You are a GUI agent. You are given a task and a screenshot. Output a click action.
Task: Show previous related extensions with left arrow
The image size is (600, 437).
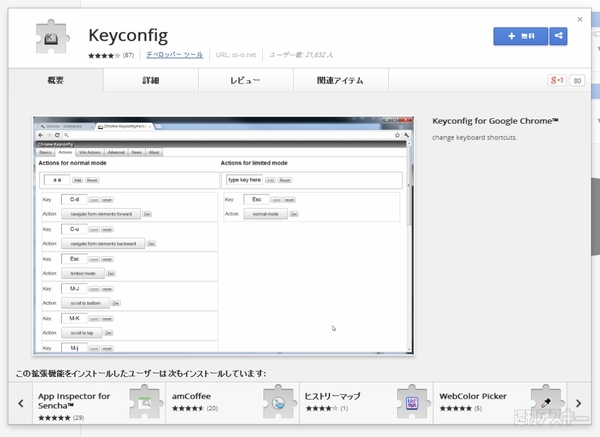click(x=21, y=403)
